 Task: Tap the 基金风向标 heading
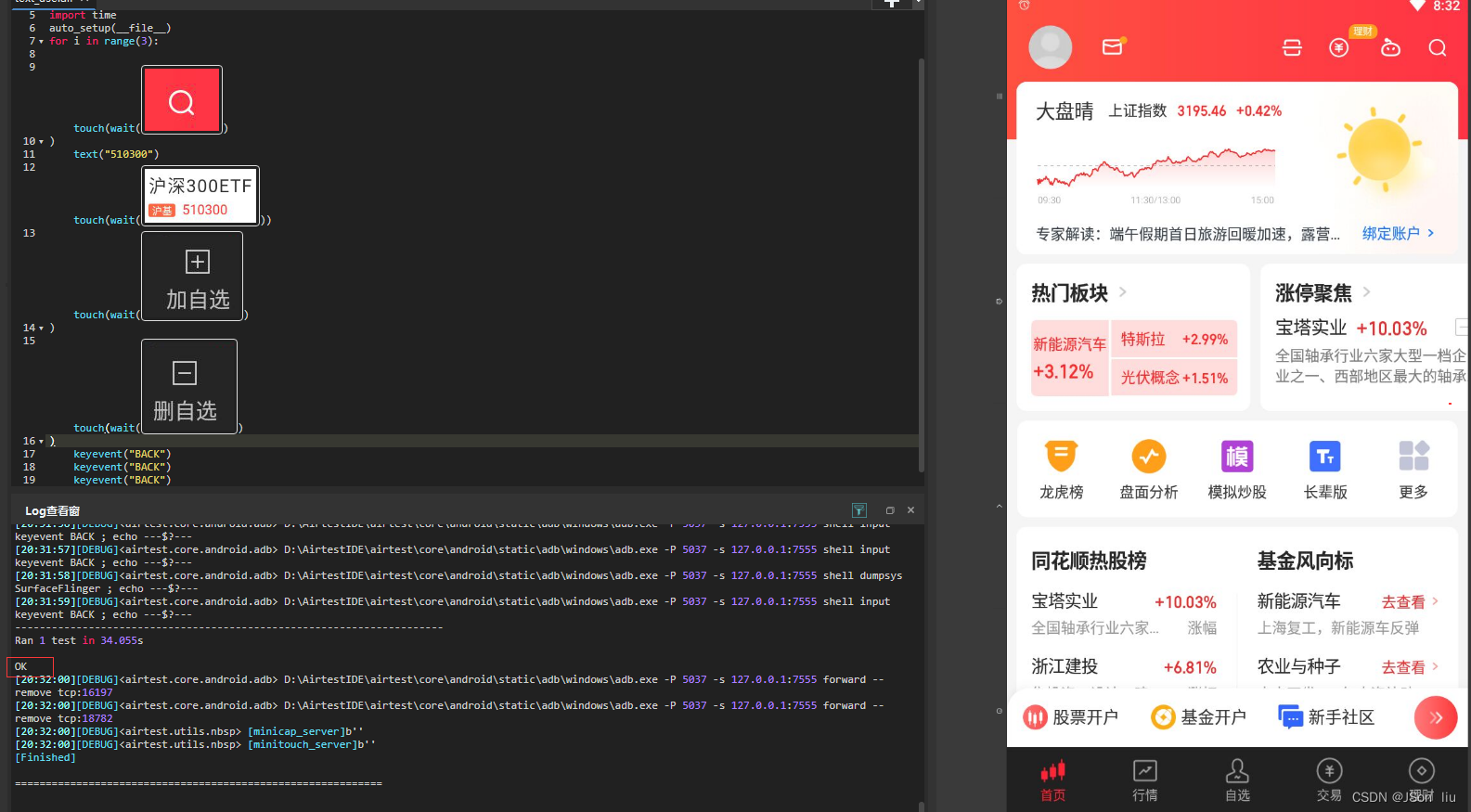point(1305,561)
